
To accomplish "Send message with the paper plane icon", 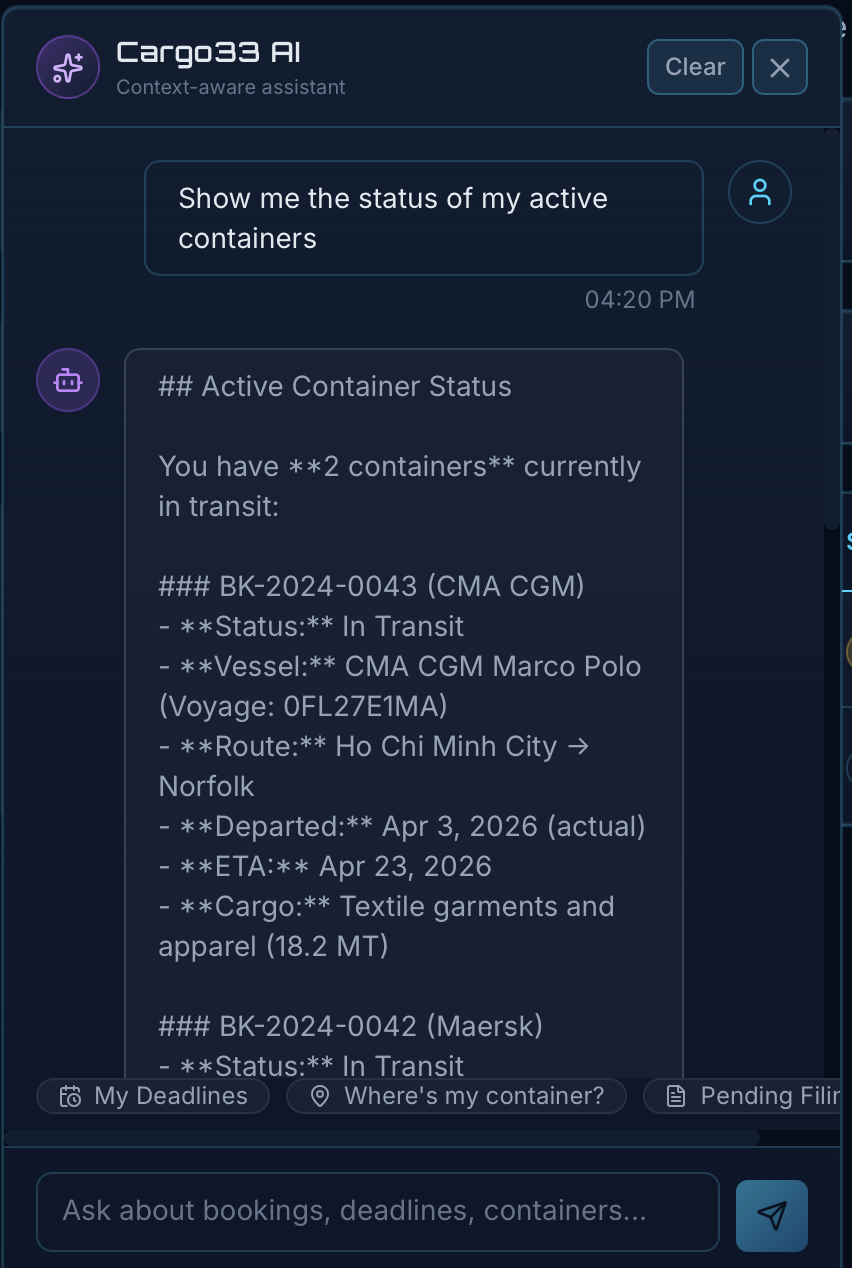I will [x=771, y=1215].
